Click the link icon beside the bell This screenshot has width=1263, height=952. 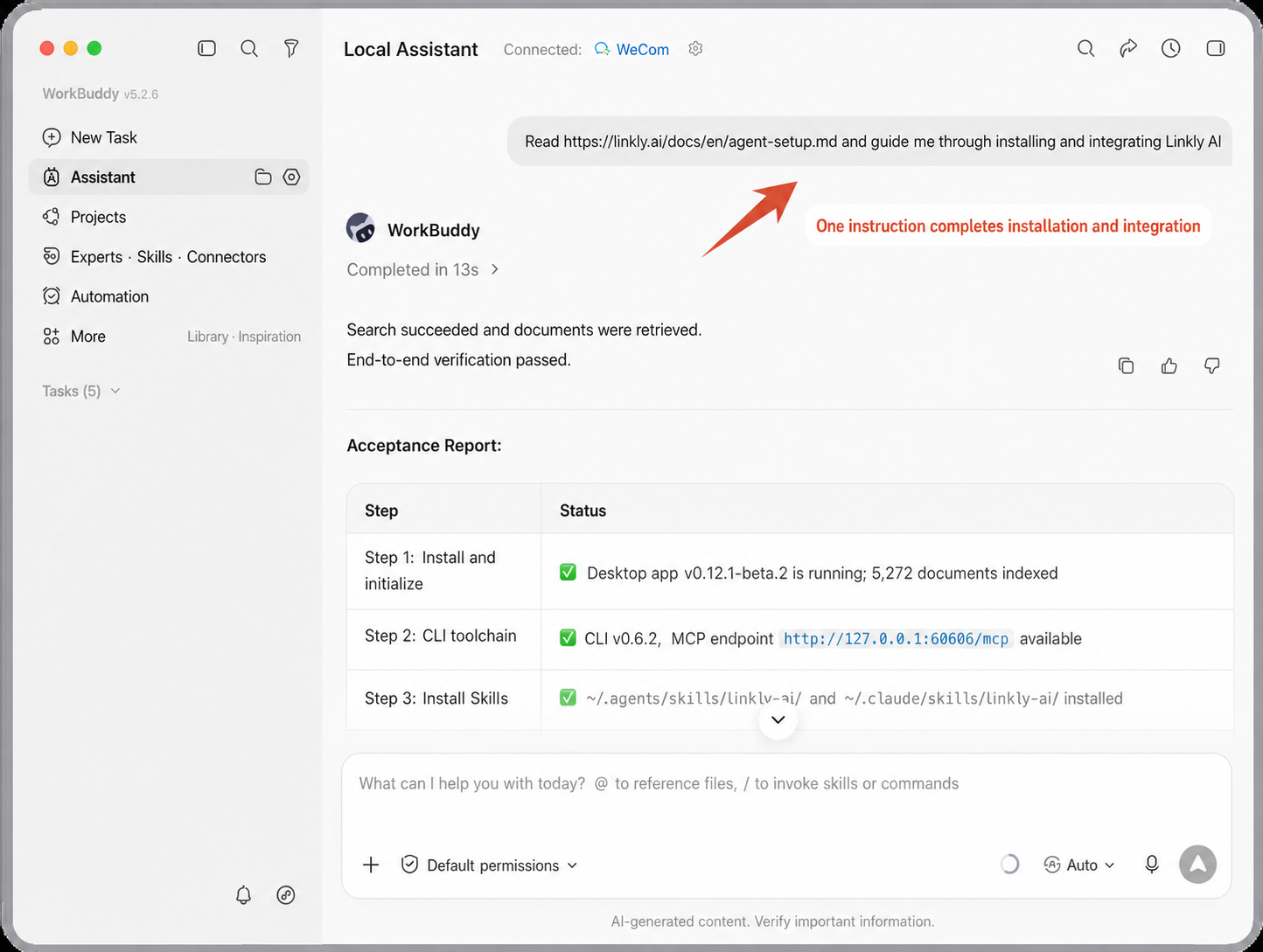tap(286, 895)
